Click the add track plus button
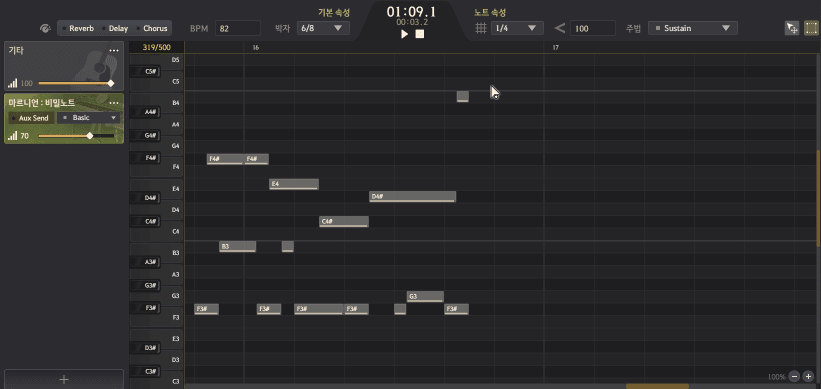 click(64, 379)
